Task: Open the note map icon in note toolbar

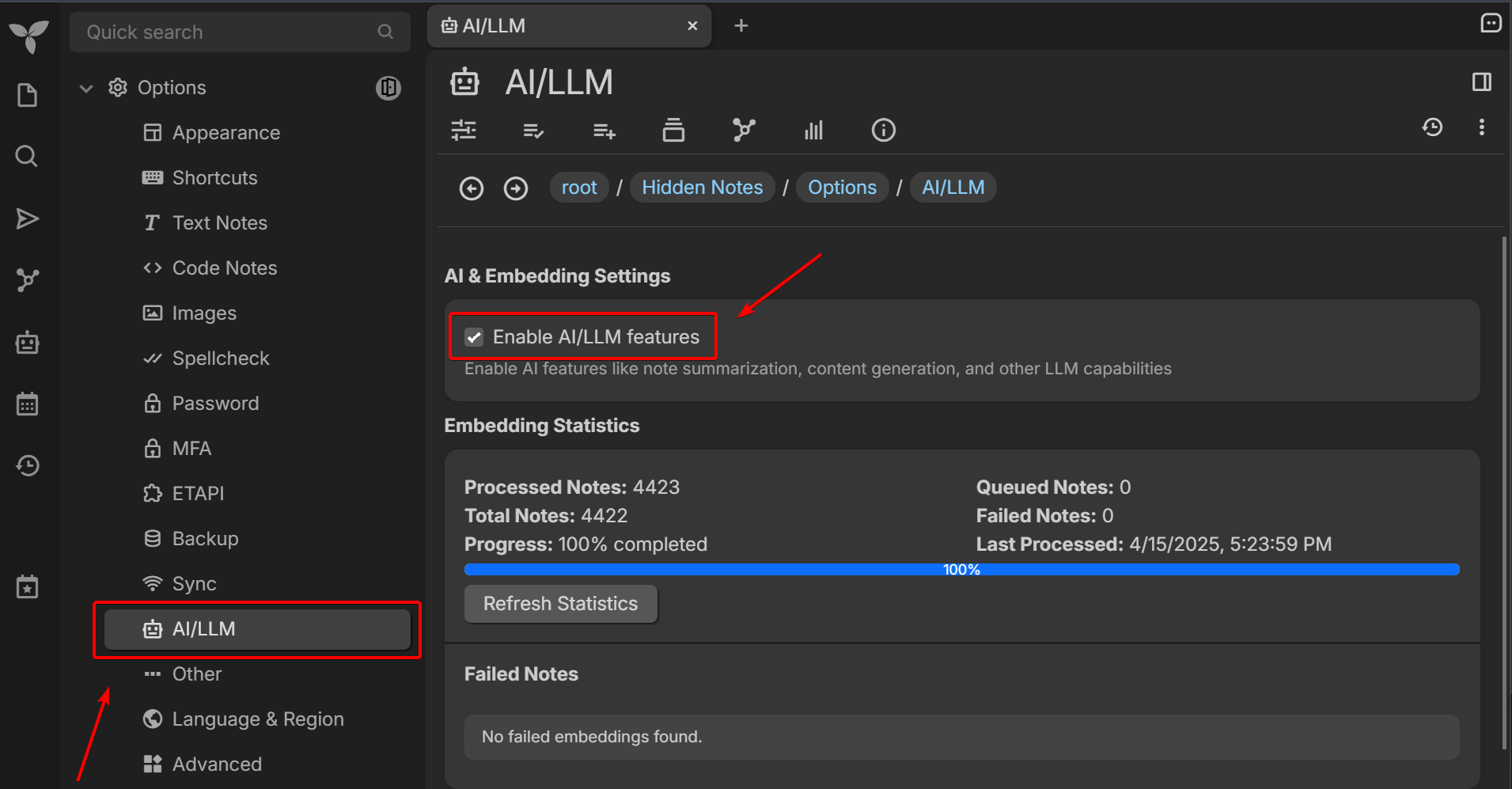Action: [743, 130]
